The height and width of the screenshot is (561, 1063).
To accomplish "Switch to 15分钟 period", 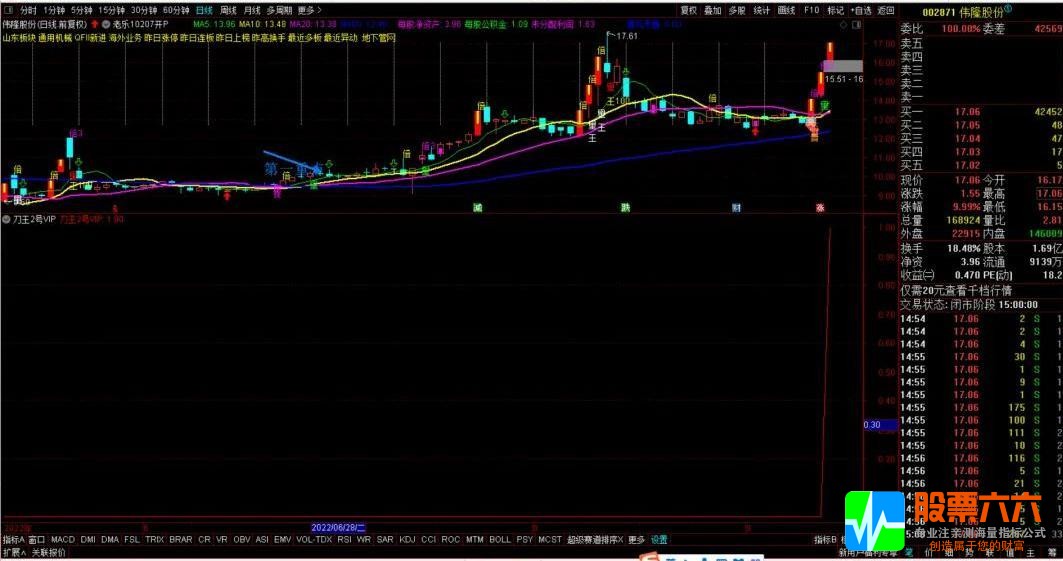I will 112,10.
